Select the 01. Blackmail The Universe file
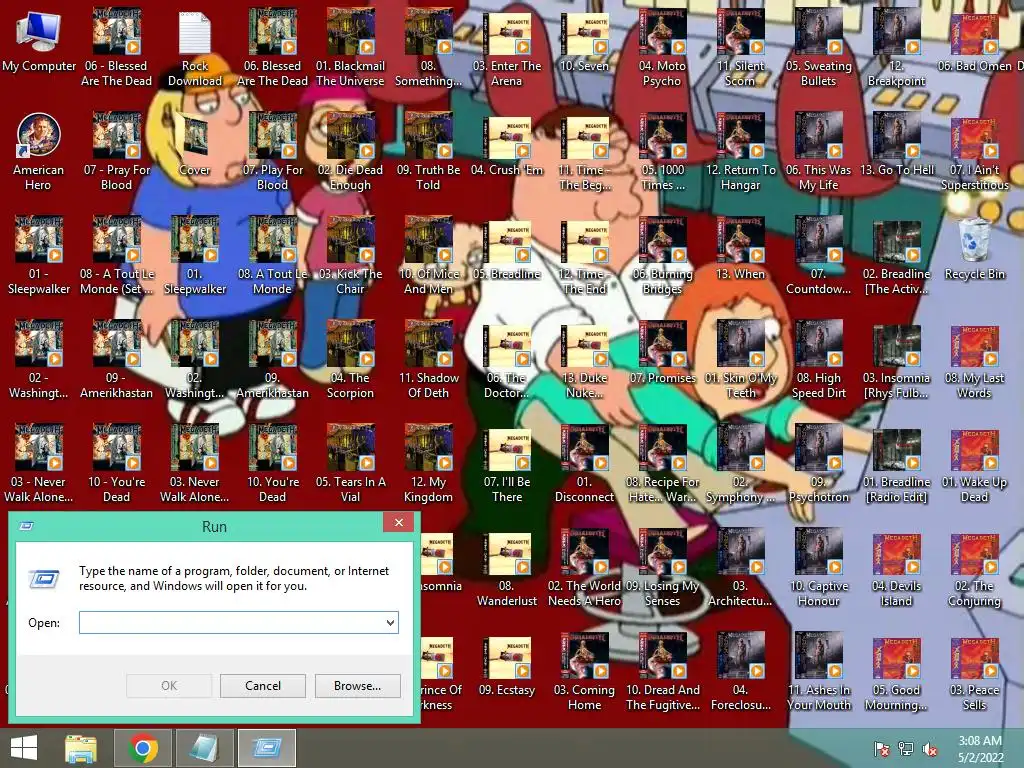The height and width of the screenshot is (768, 1024). [351, 49]
